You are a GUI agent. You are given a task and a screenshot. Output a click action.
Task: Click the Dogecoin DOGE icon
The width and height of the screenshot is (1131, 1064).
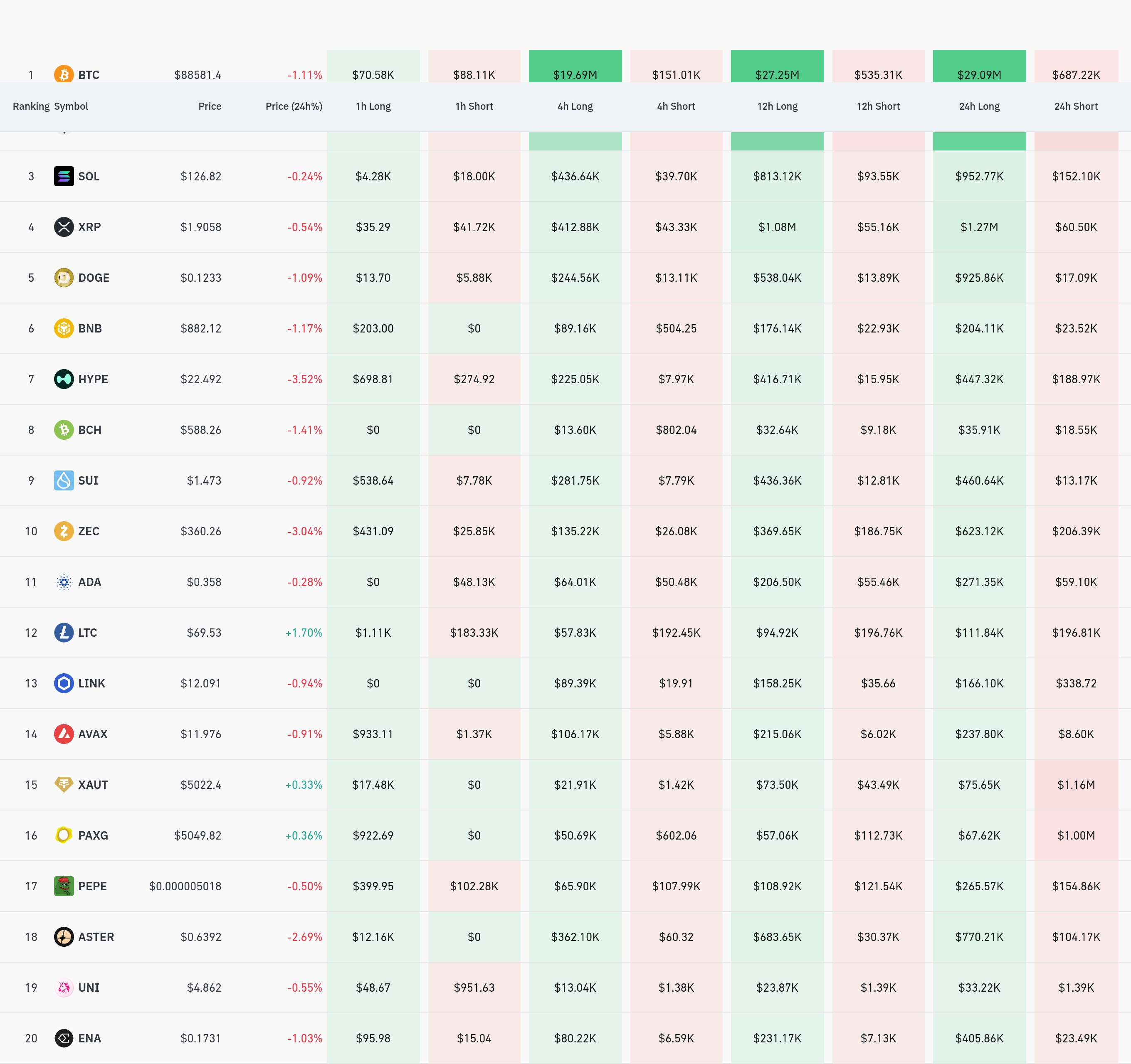click(64, 278)
